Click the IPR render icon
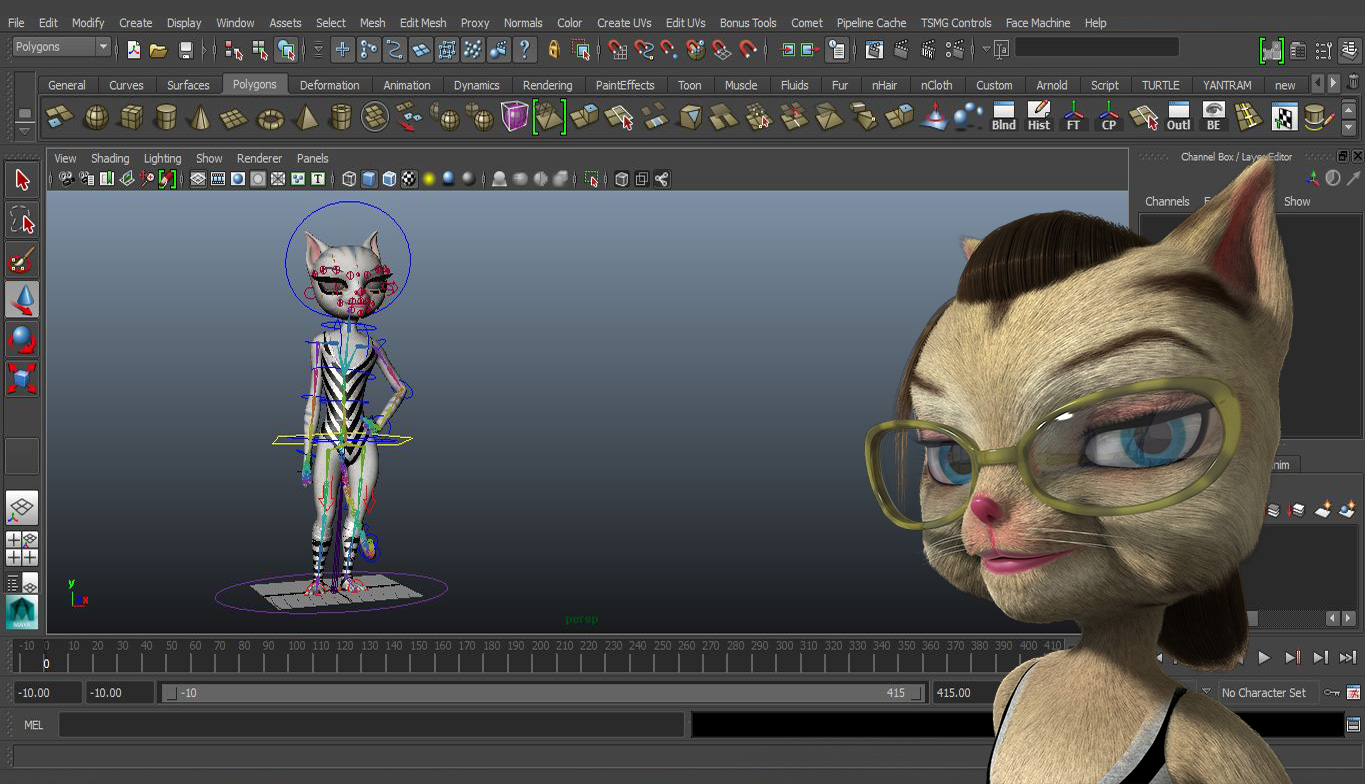 click(928, 48)
